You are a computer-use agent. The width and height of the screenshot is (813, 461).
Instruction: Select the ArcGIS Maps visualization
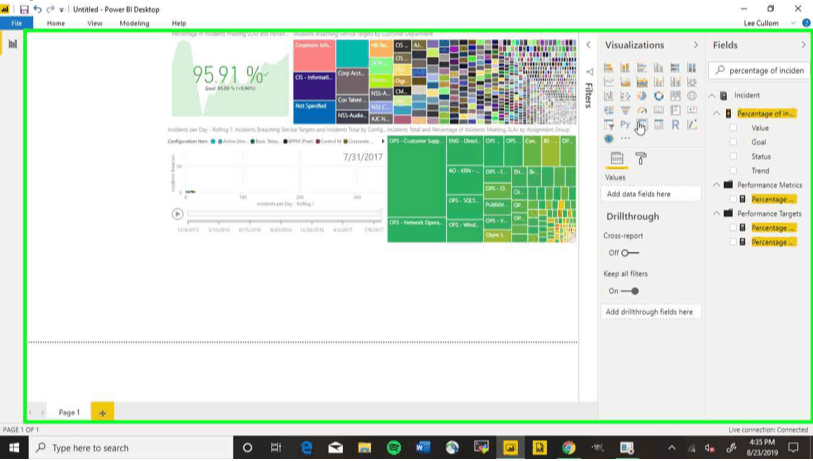click(x=609, y=138)
